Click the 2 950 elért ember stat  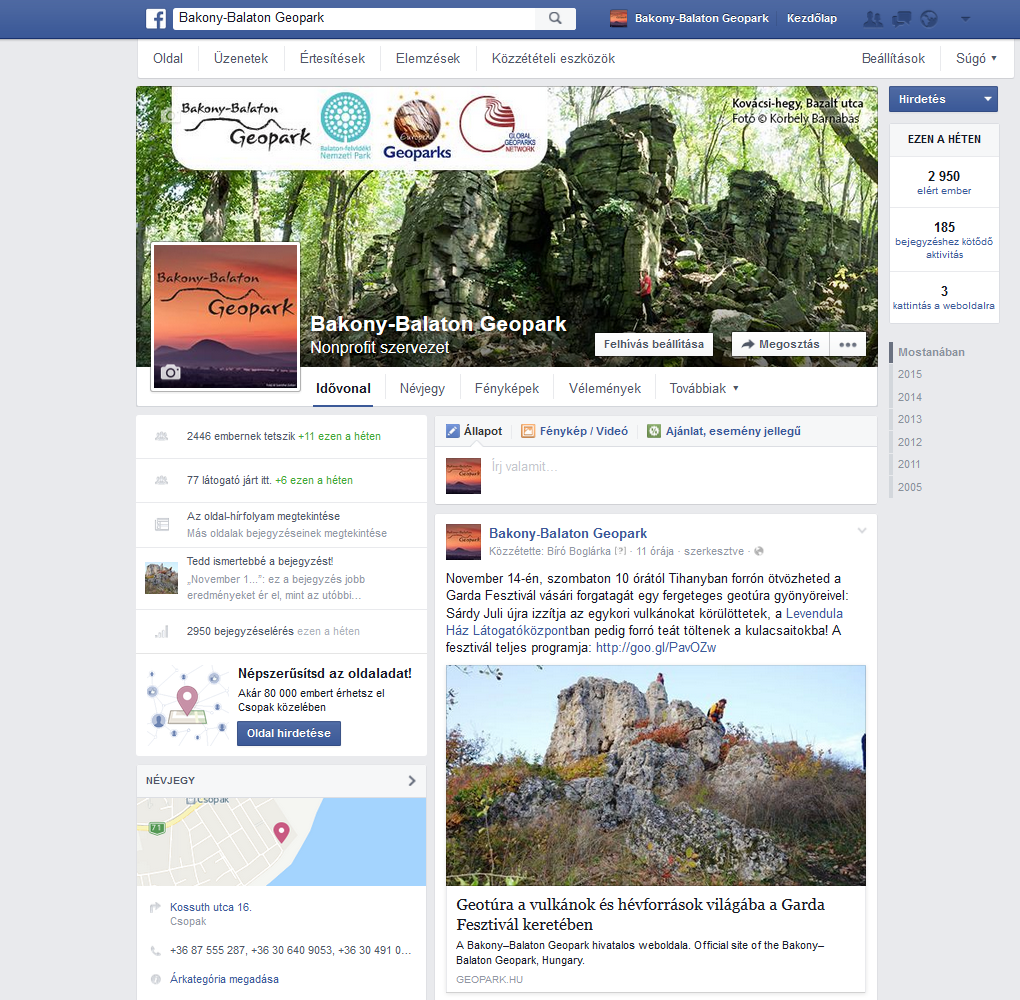pyautogui.click(x=944, y=182)
